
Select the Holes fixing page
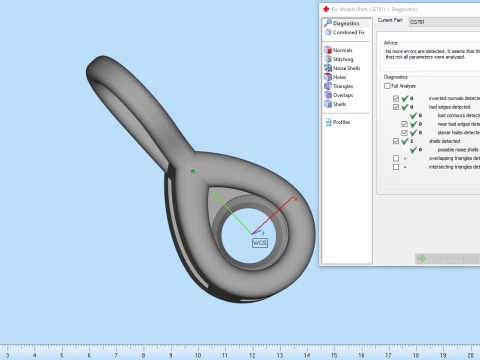339,77
